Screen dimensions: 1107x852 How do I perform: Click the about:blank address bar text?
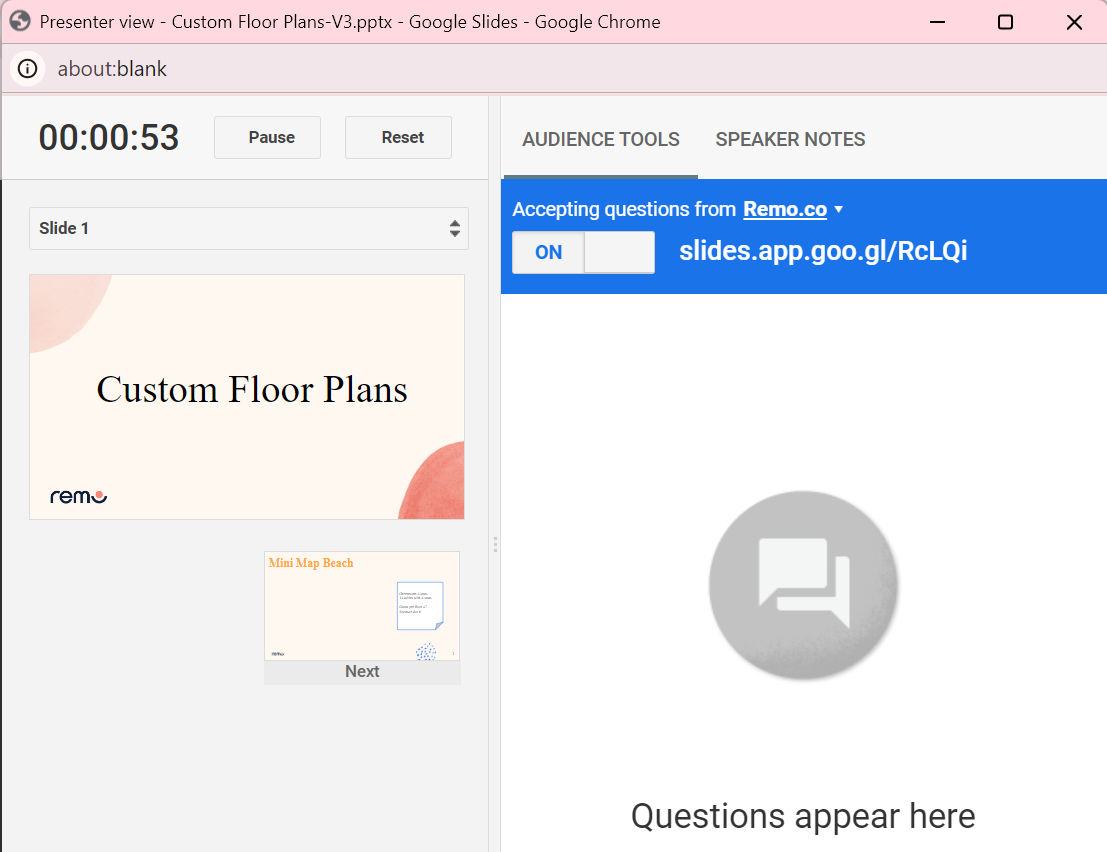coord(112,68)
